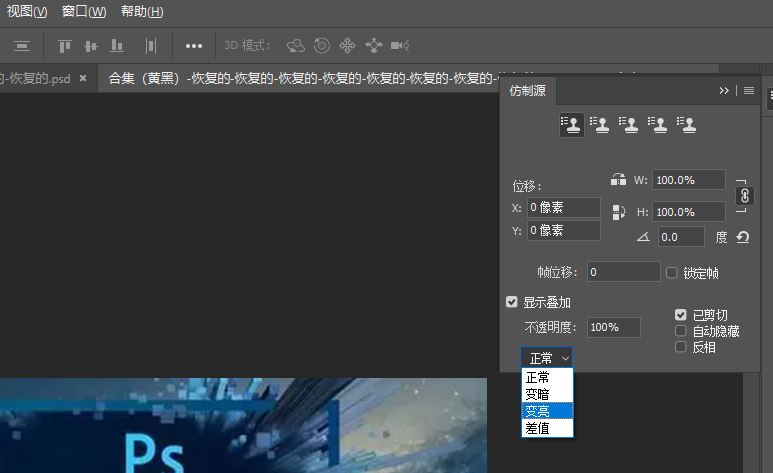
Task: Select the 3D scale camera icon
Action: [400, 46]
